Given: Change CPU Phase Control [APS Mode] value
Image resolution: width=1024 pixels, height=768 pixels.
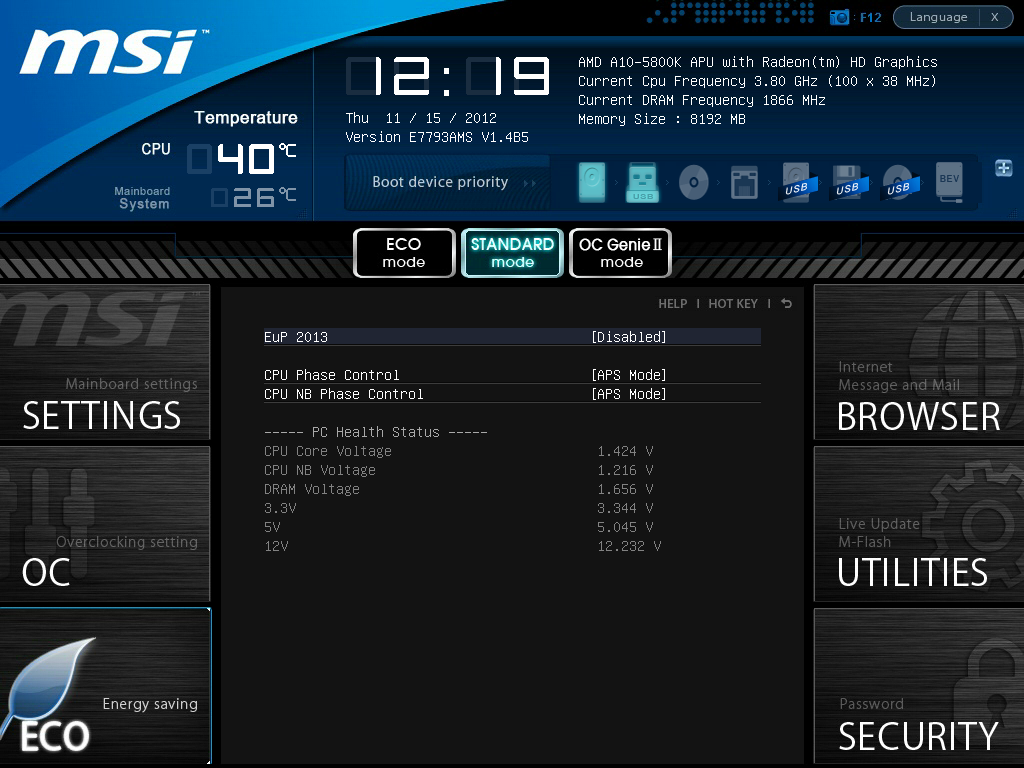Looking at the screenshot, I should (x=629, y=375).
